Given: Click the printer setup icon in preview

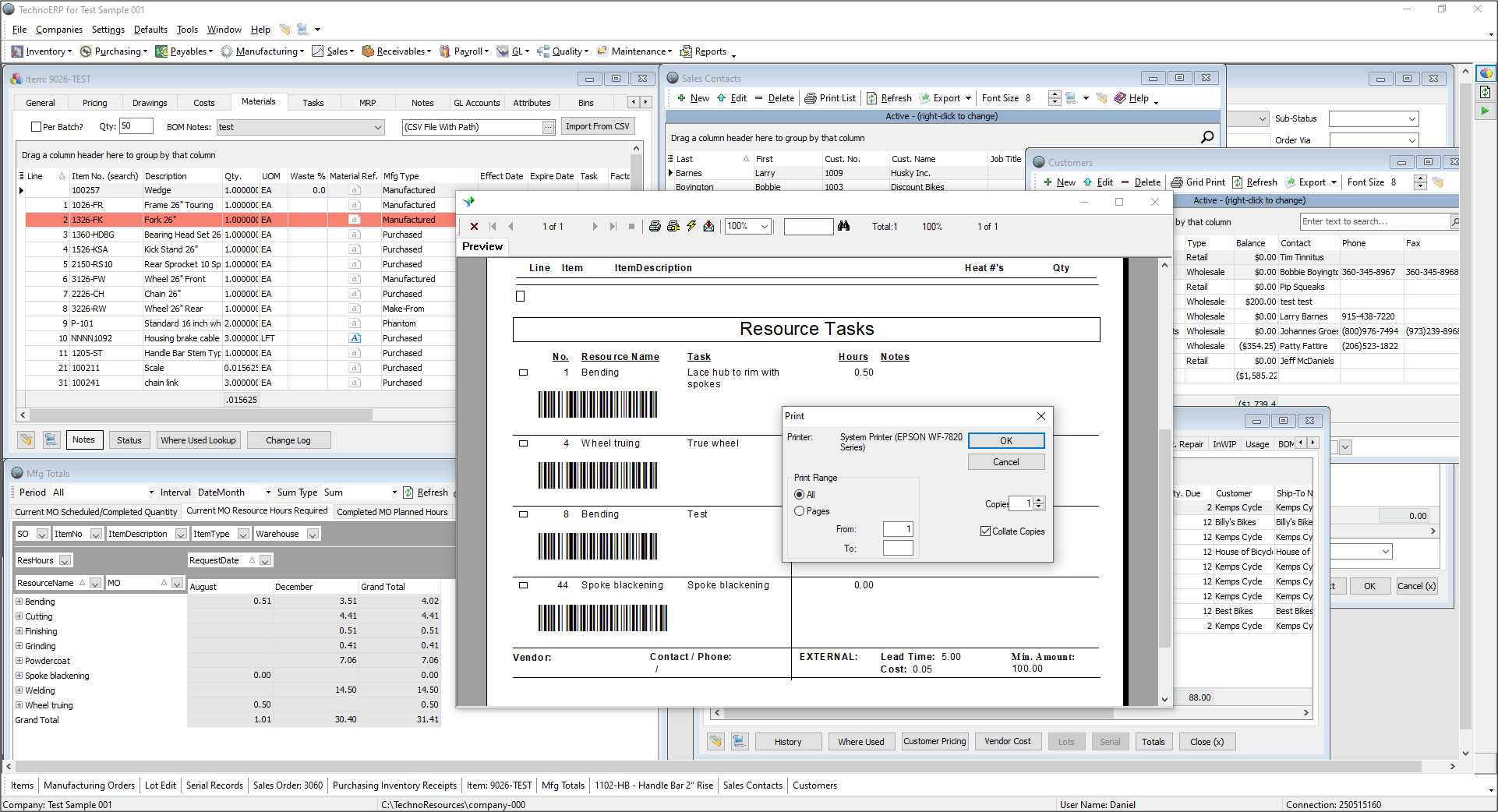Looking at the screenshot, I should [x=673, y=227].
